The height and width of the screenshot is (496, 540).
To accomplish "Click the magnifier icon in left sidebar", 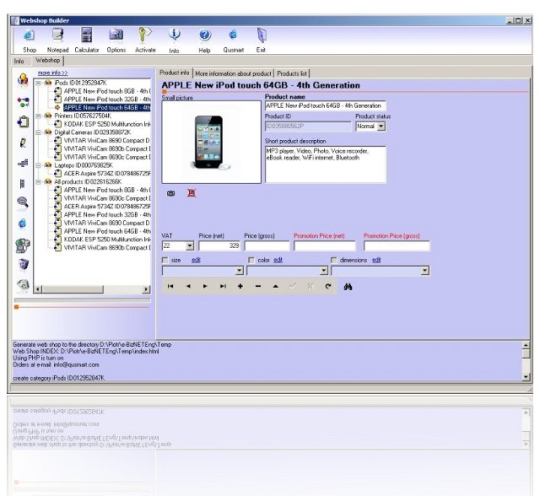I will point(23,202).
